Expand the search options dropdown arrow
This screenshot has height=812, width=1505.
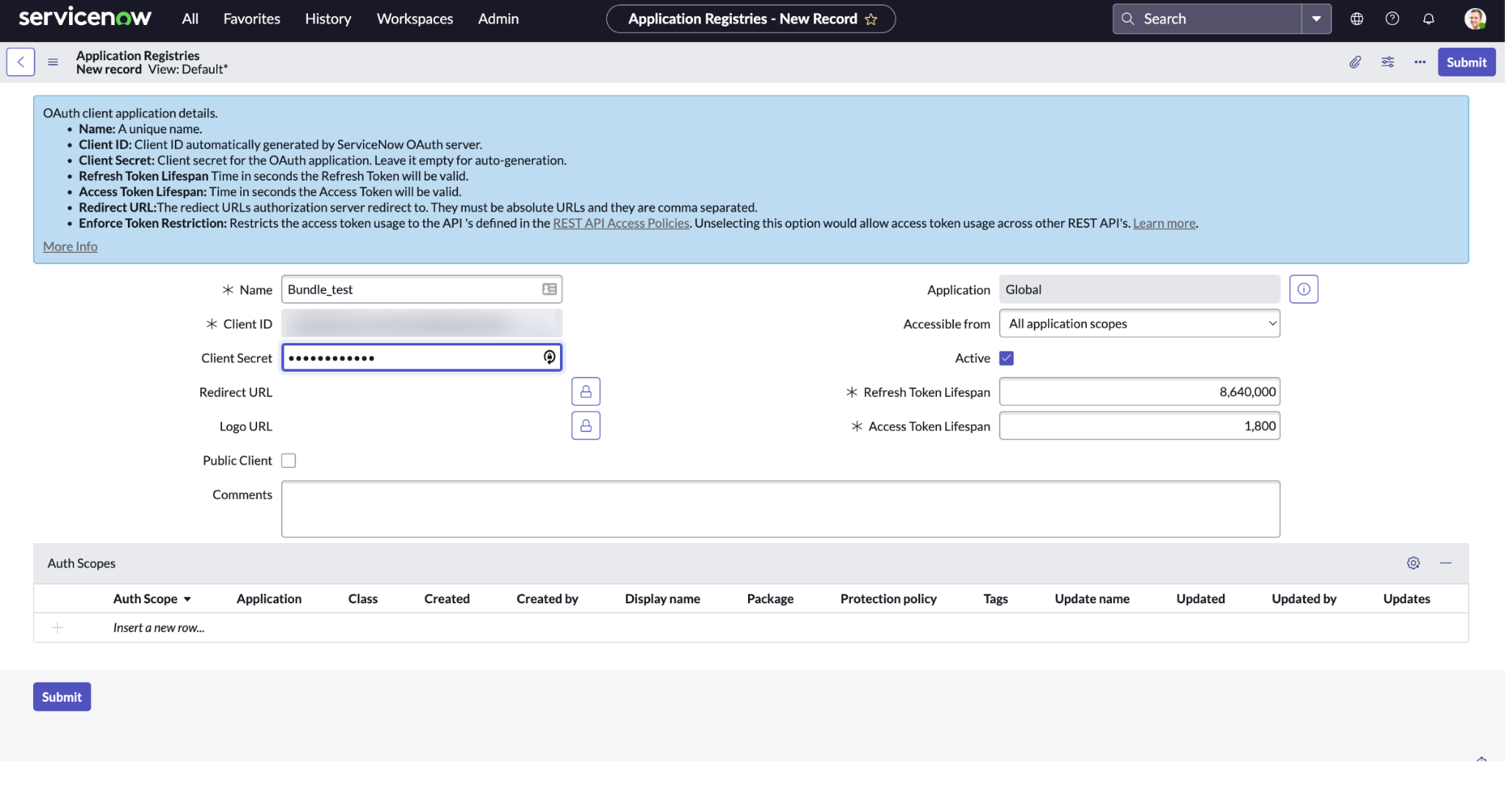tap(1316, 19)
